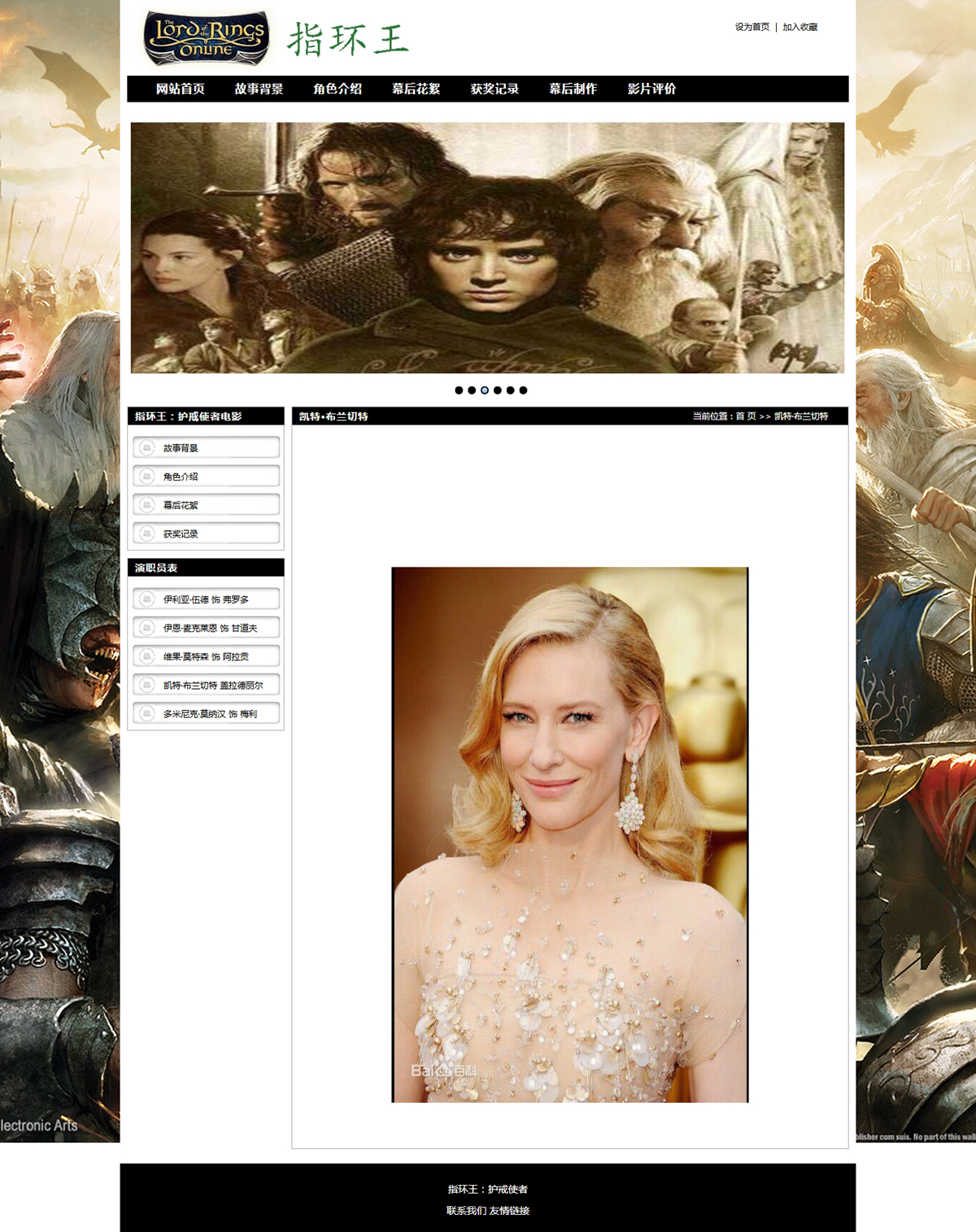Click the Lord of the Rings Online logo

[206, 38]
